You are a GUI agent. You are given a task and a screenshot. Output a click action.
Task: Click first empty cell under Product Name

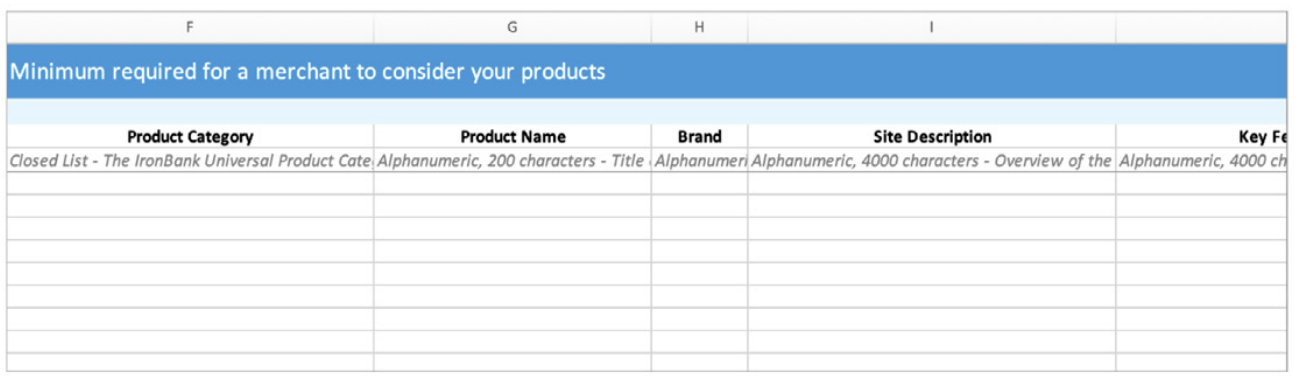(x=512, y=183)
